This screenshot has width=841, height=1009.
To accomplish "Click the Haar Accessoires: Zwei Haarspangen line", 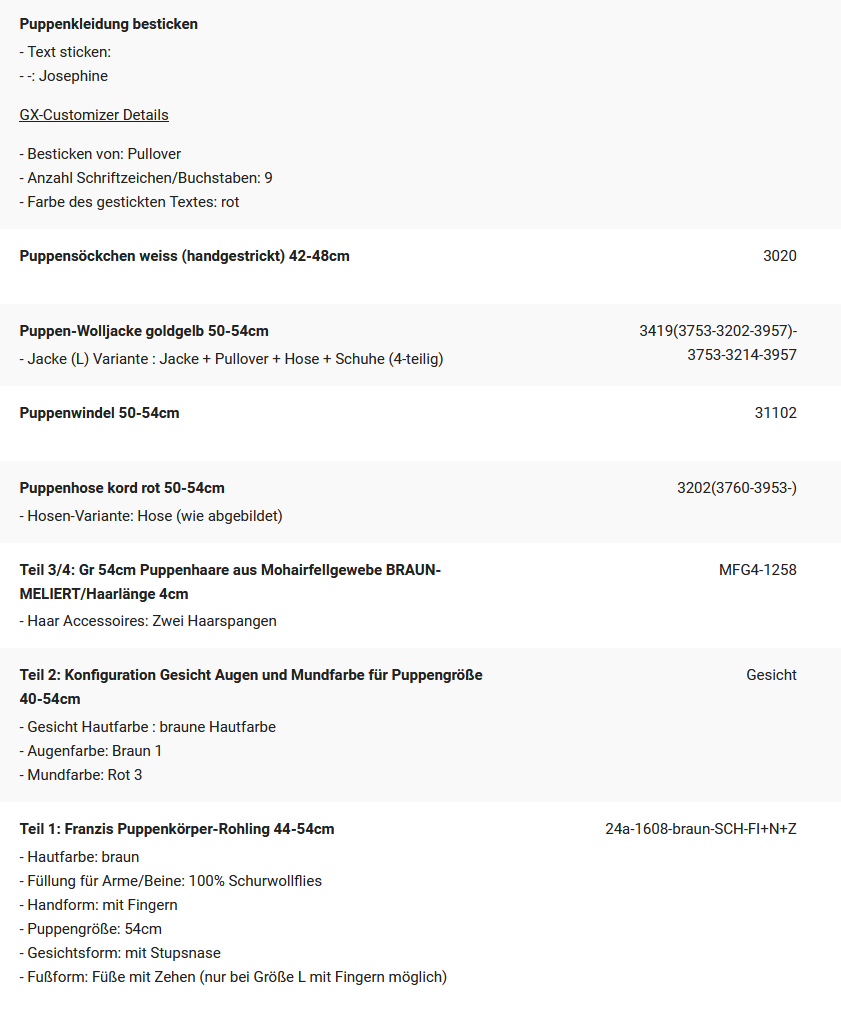I will click(x=148, y=621).
